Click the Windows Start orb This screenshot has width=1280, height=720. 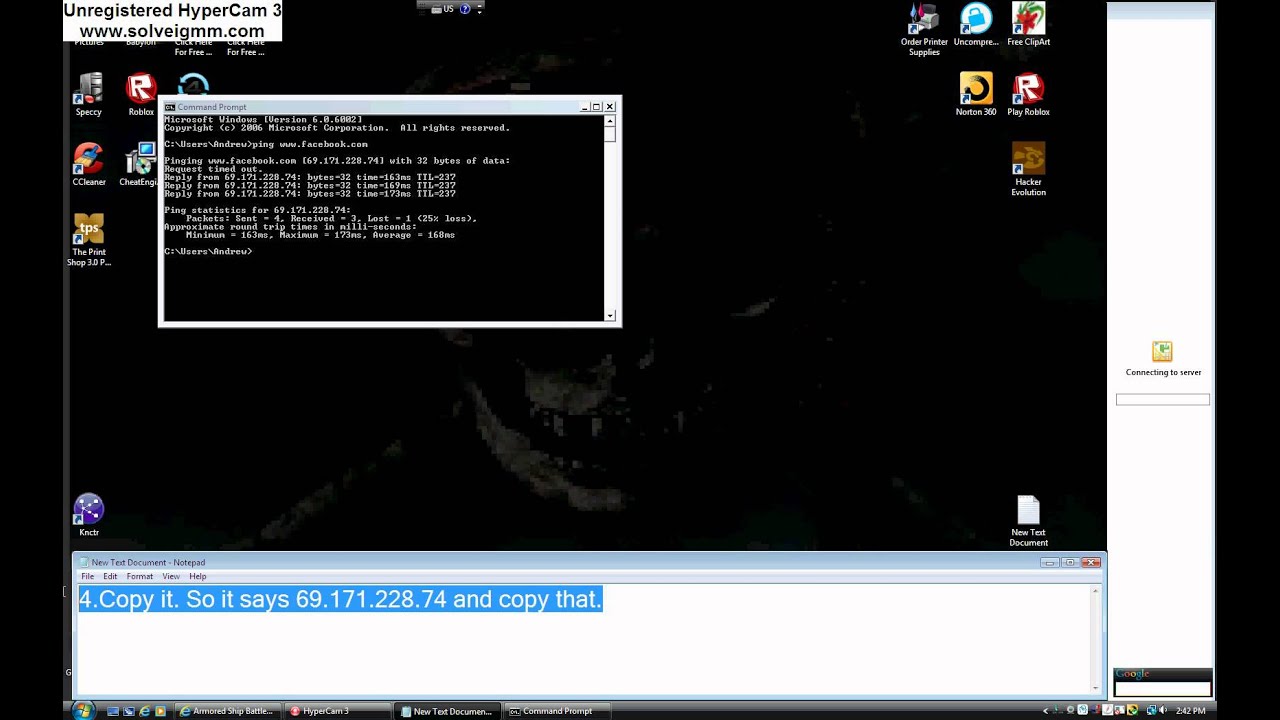(x=83, y=711)
